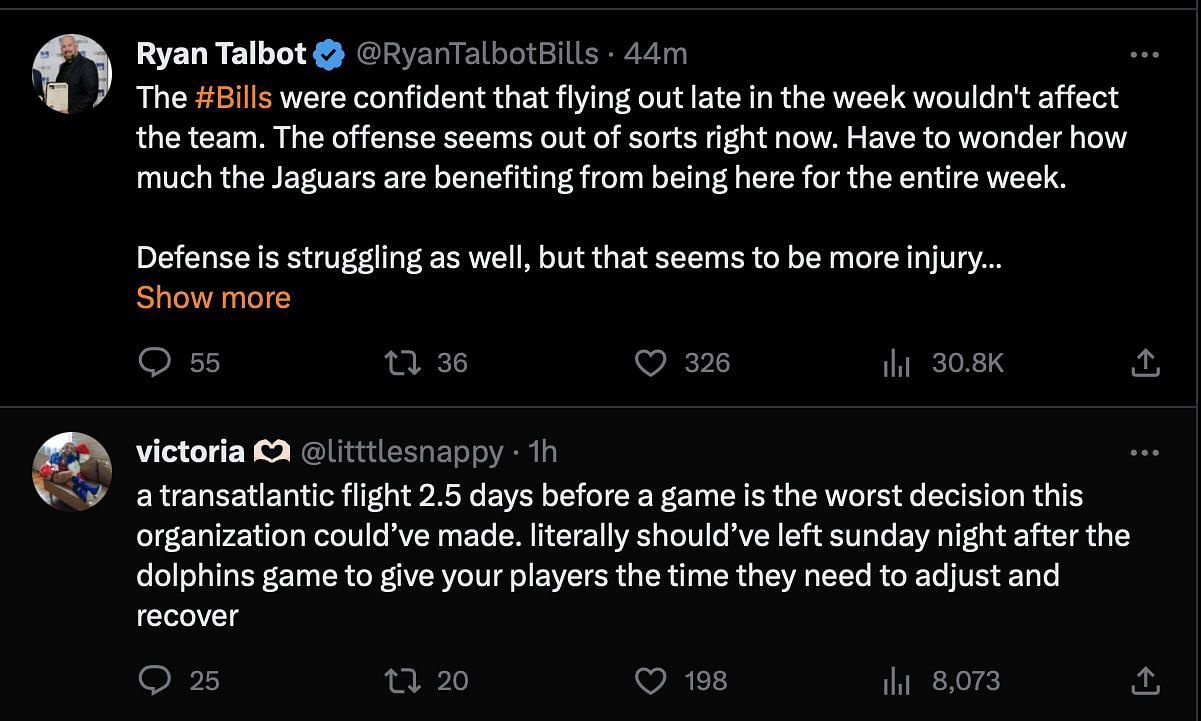The width and height of the screenshot is (1201, 721).
Task: View analytics for victoria's tweet
Action: 897,681
